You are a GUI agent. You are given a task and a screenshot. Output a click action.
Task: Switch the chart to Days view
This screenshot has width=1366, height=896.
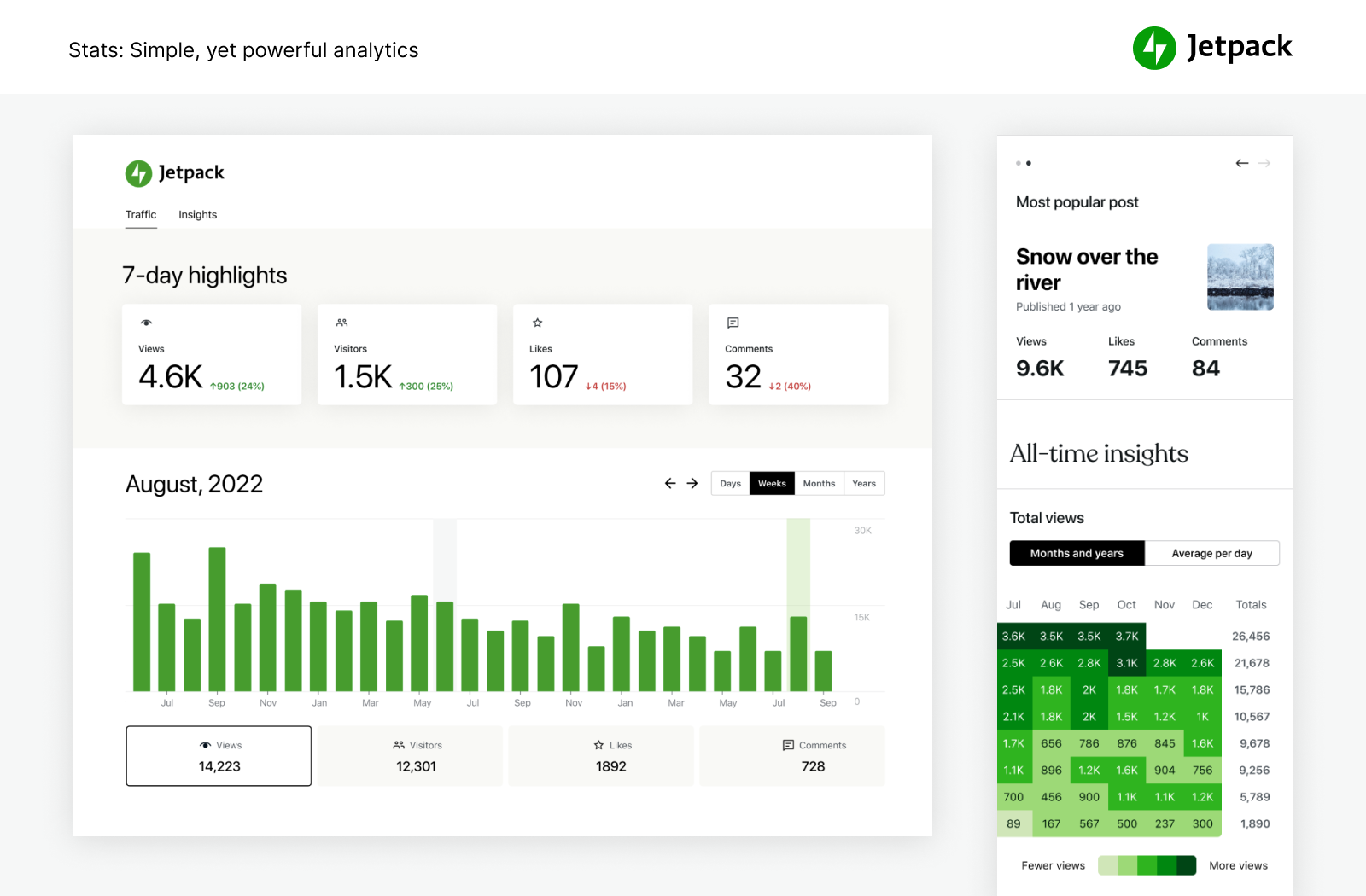(730, 483)
